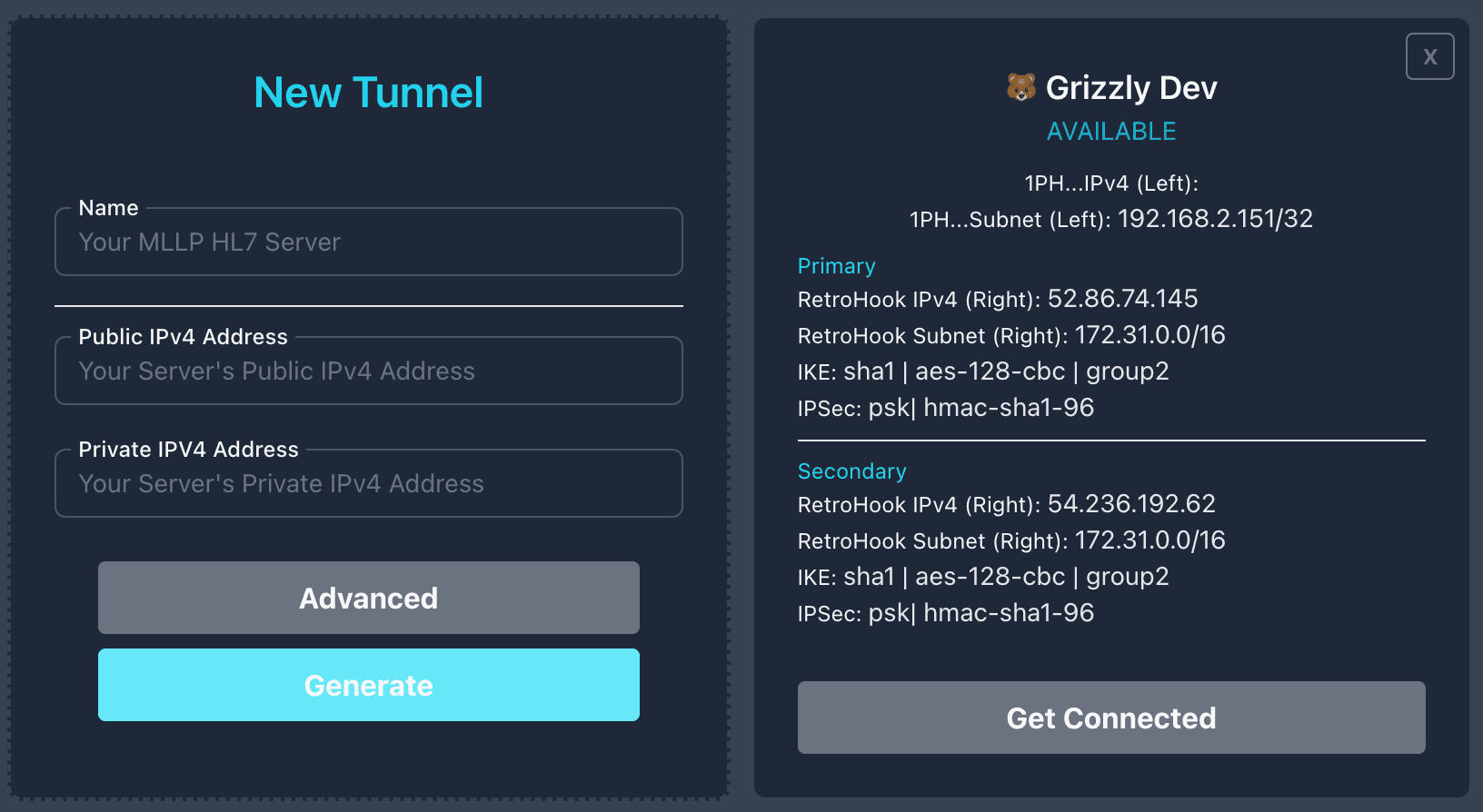1483x812 pixels.
Task: Select the Grizzly Dev title text
Action: 1131,88
